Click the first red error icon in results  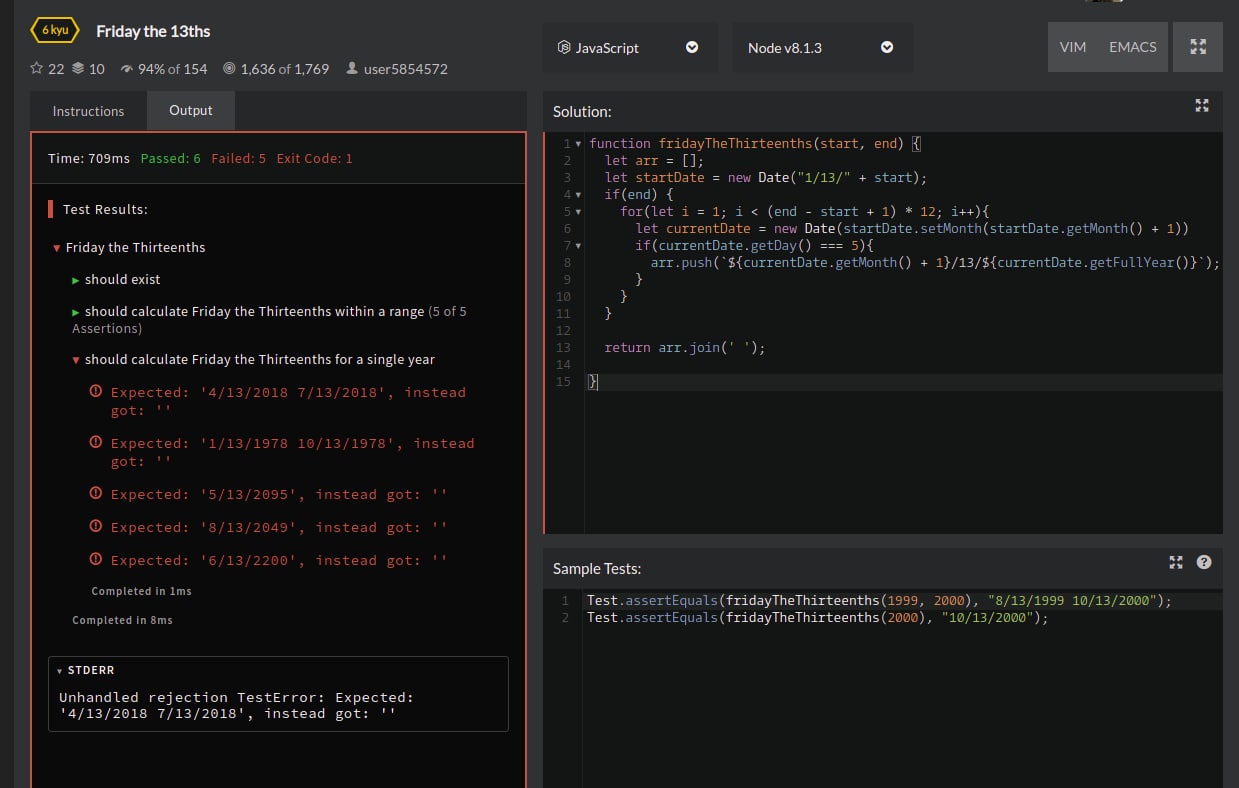(96, 391)
